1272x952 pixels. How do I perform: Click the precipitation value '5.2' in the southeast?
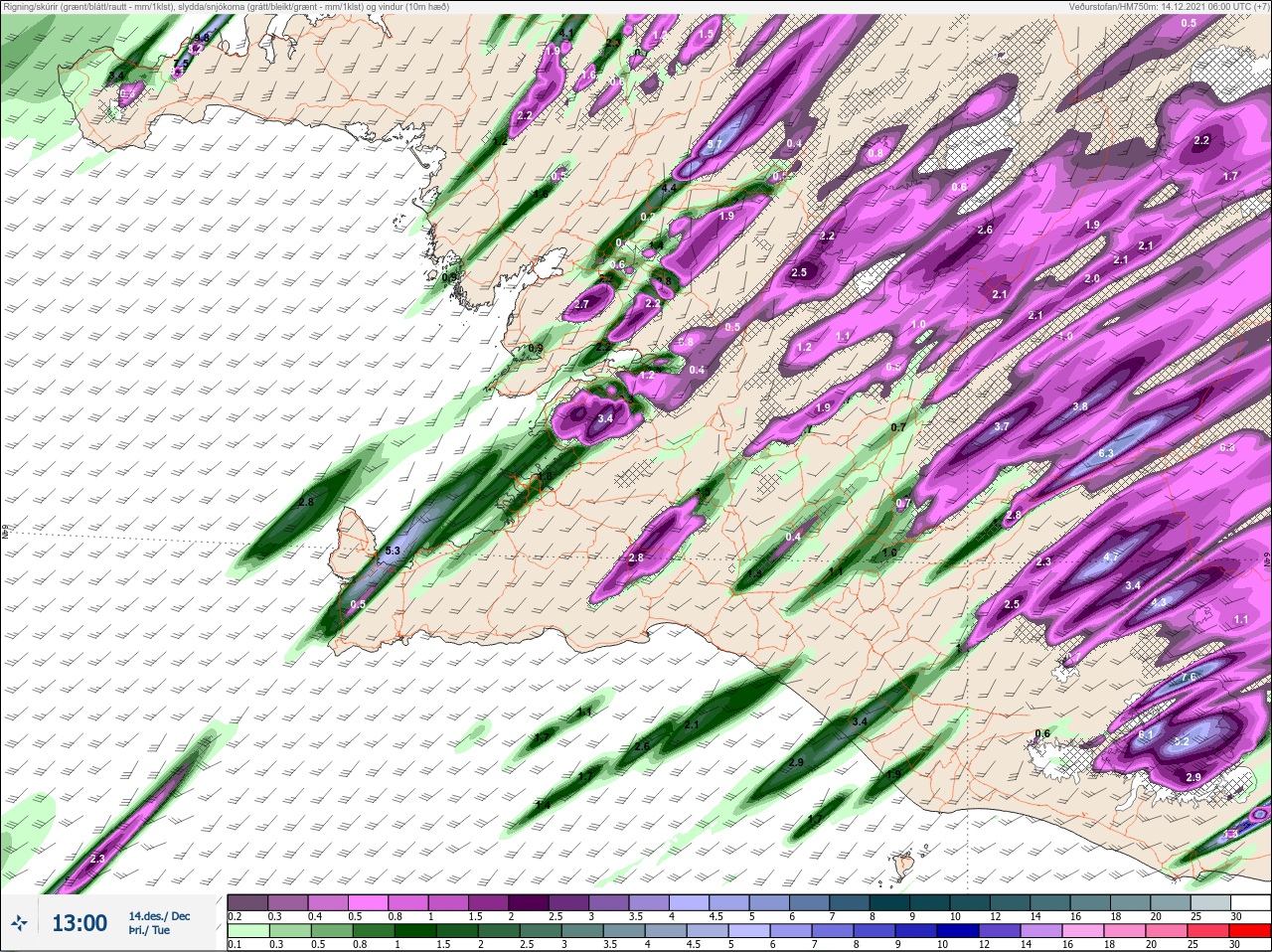1182,741
